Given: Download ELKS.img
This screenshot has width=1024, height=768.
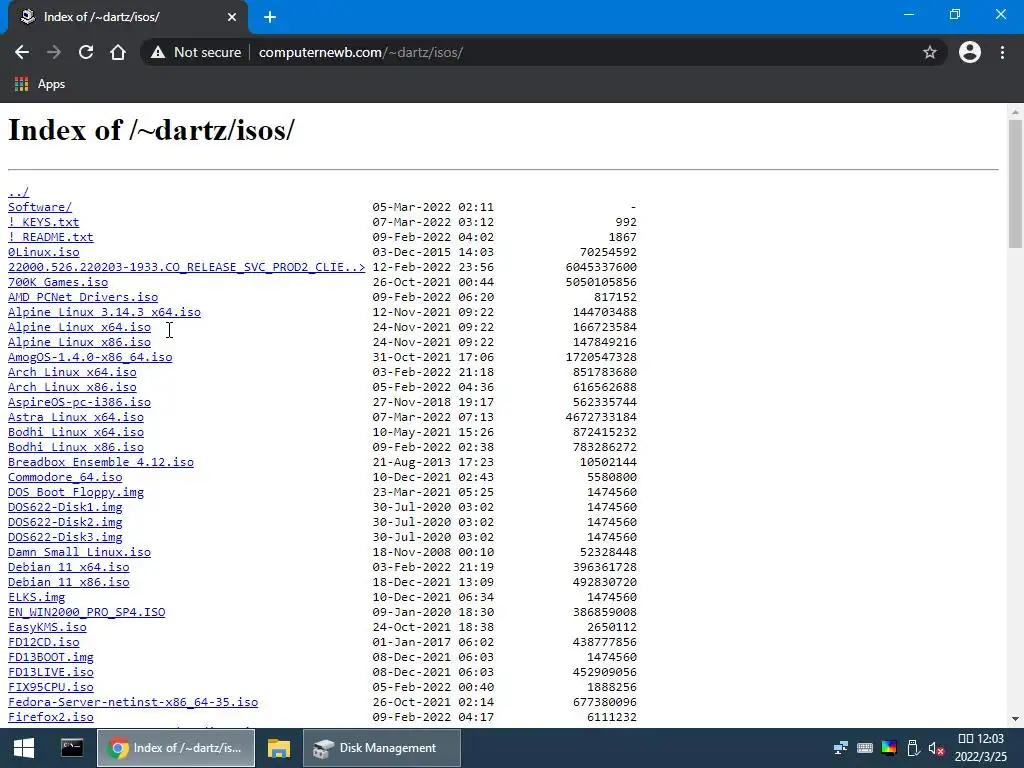Looking at the screenshot, I should coord(37,598).
